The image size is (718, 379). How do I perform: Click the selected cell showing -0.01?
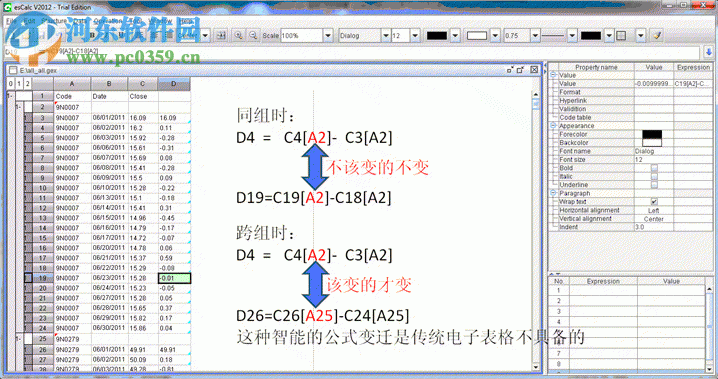click(174, 278)
